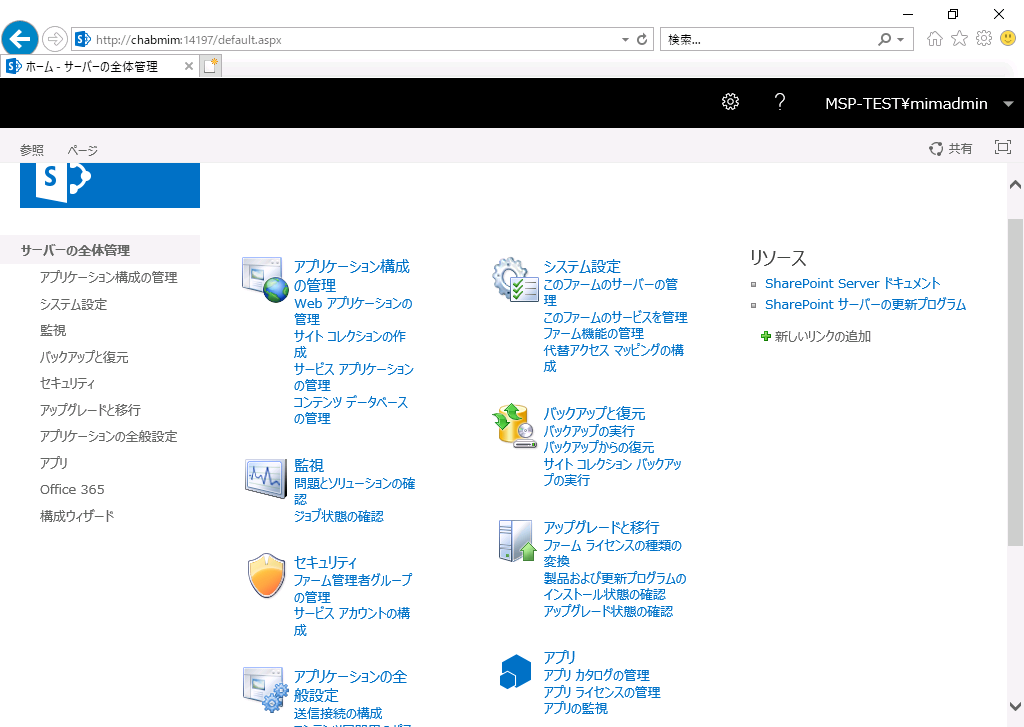Viewport: 1024px width, 727px height.
Task: Select 構成ウィザード in left navigation
Action: coord(77,516)
